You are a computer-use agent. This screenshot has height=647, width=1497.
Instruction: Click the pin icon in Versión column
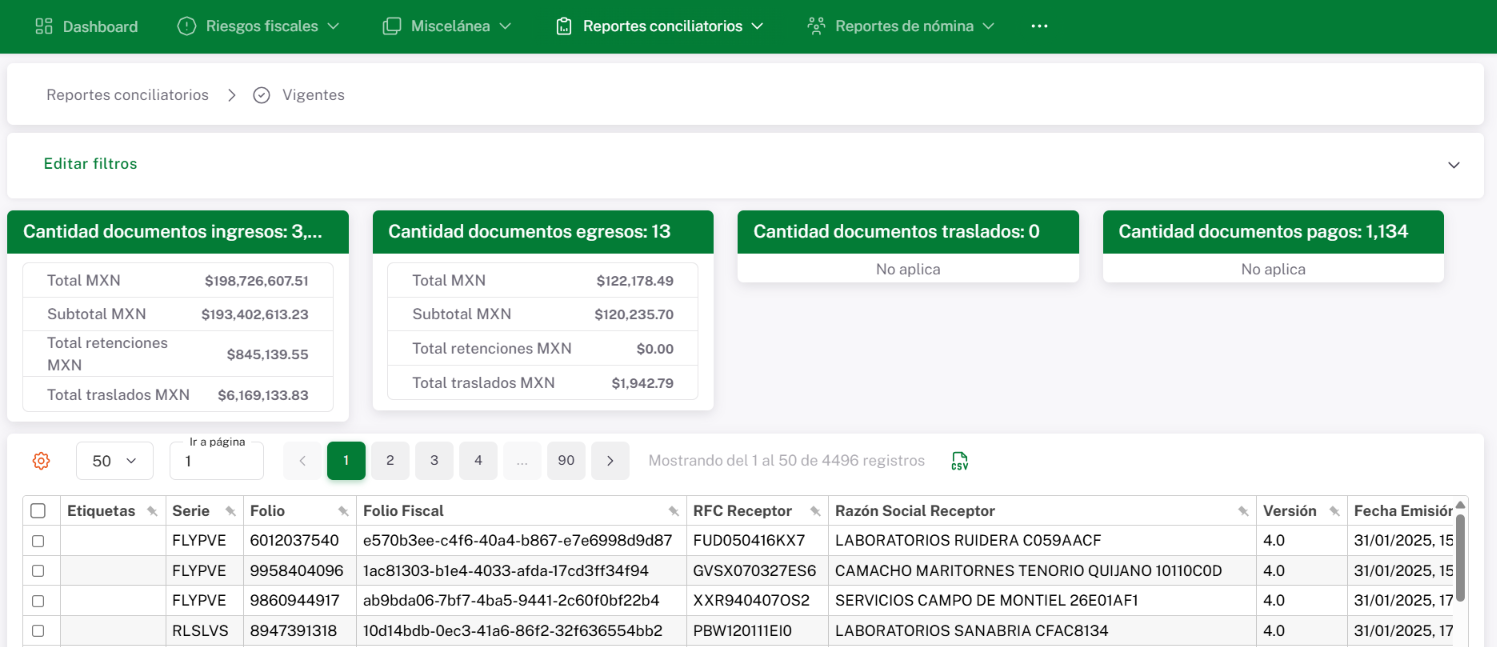pyautogui.click(x=1334, y=511)
